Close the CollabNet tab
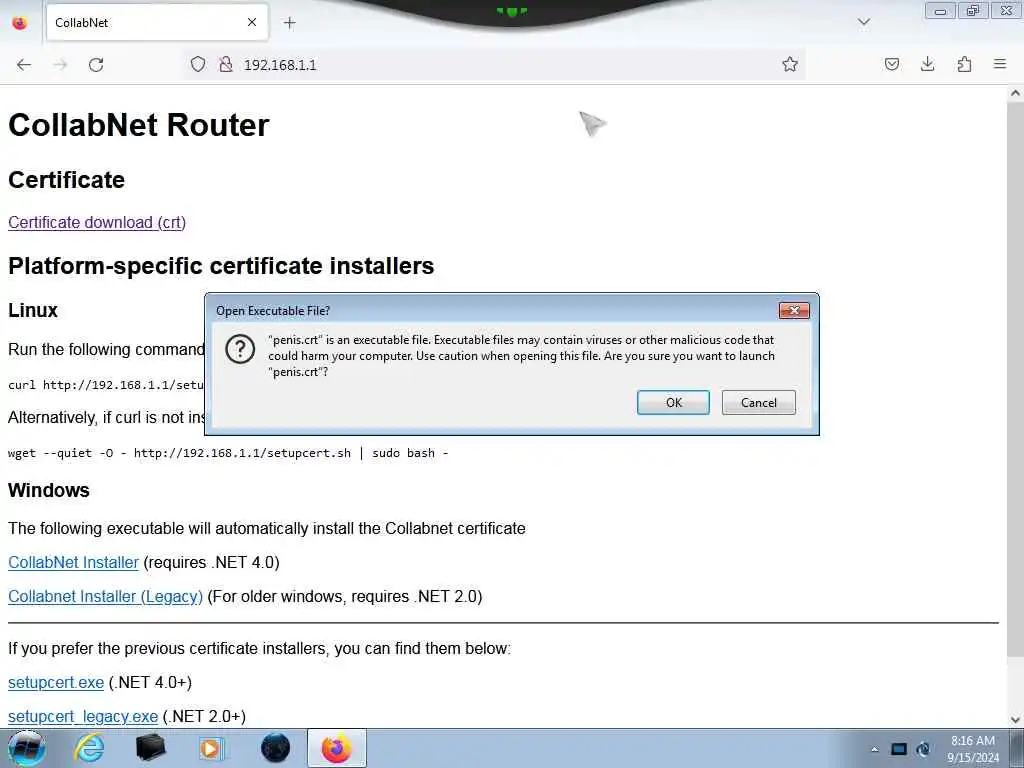Image resolution: width=1024 pixels, height=768 pixels. pyautogui.click(x=252, y=22)
